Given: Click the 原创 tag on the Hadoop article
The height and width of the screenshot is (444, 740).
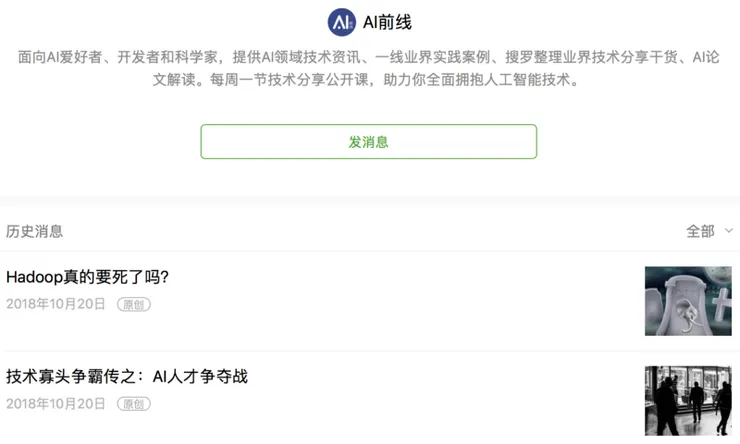Looking at the screenshot, I should (134, 304).
